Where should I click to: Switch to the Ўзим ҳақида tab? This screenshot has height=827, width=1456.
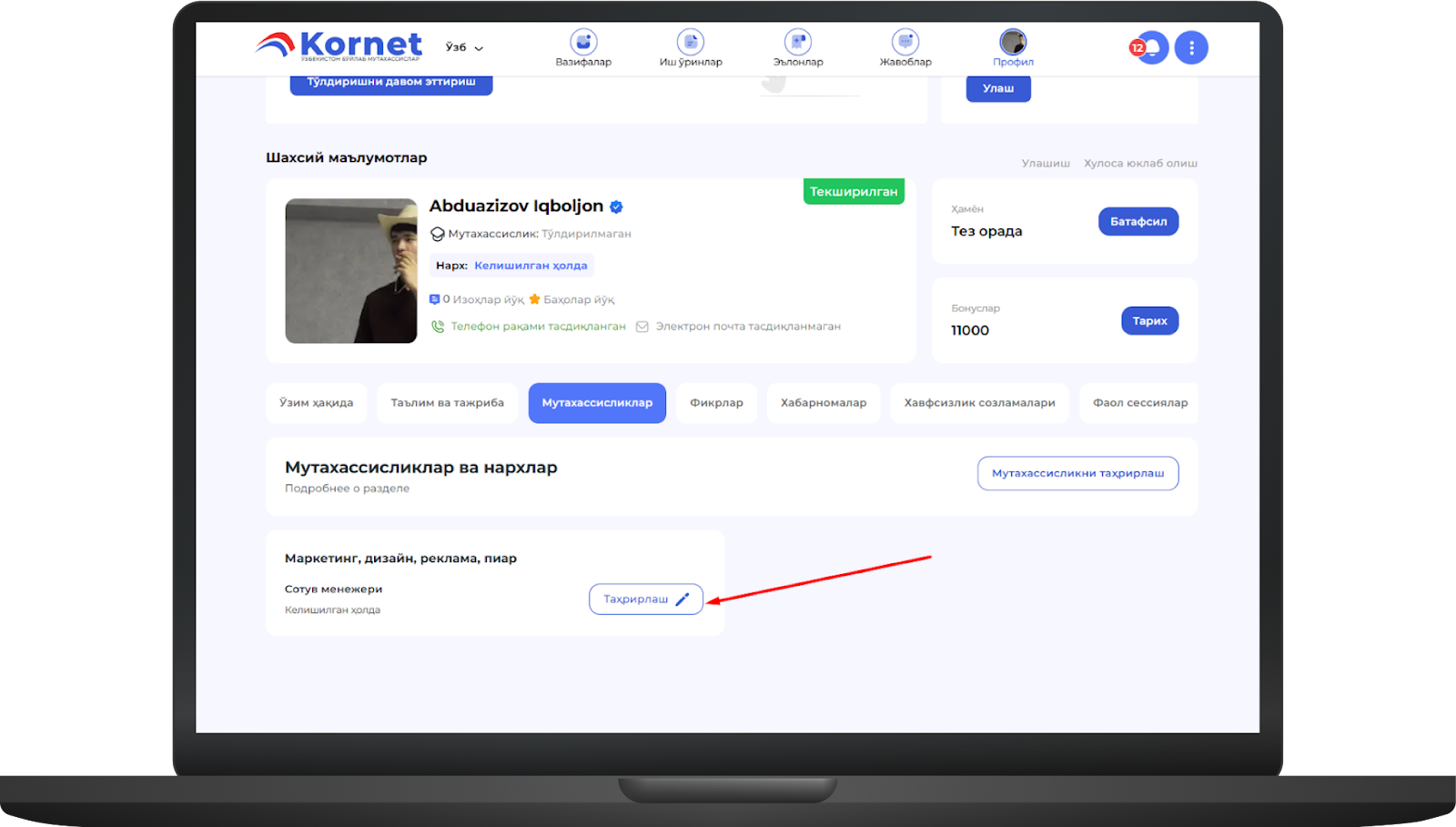pos(316,403)
